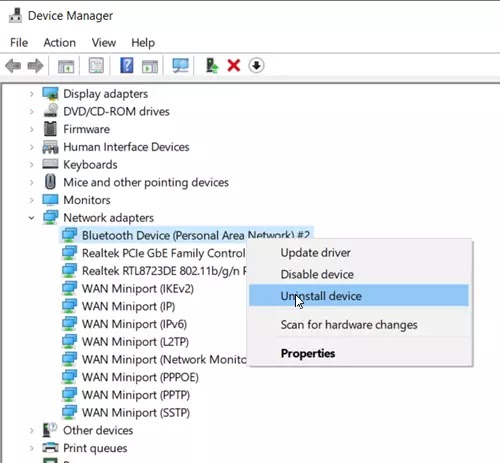Image resolution: width=500 pixels, height=463 pixels.
Task: Click the blue Help question-mark icon
Action: 127,65
